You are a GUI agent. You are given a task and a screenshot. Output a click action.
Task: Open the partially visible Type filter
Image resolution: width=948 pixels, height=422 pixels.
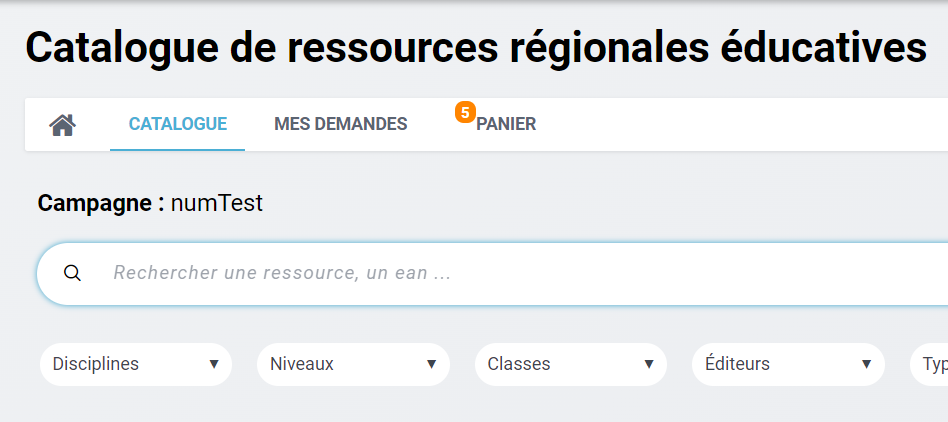tap(932, 364)
